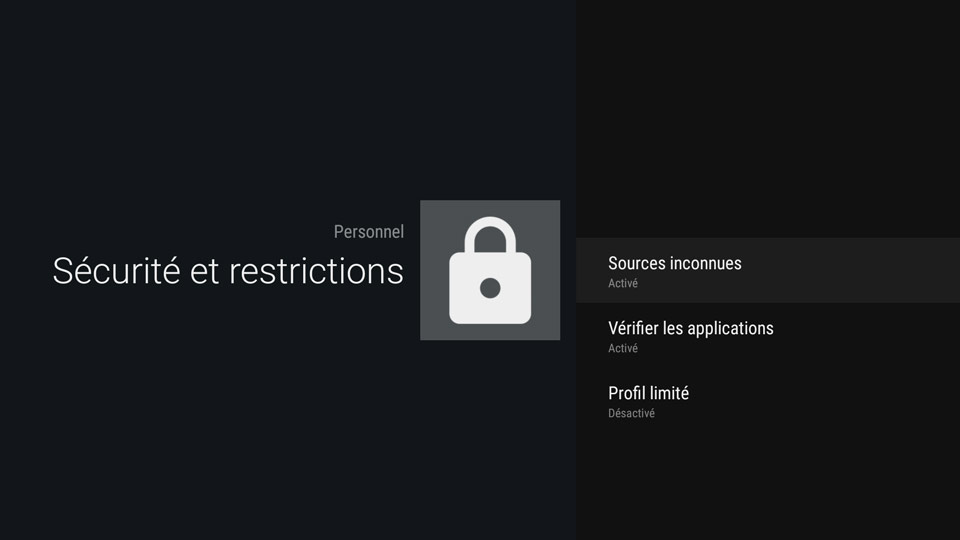Viewport: 960px width, 540px height.
Task: Select the gray security icon tile
Action: [x=490, y=270]
